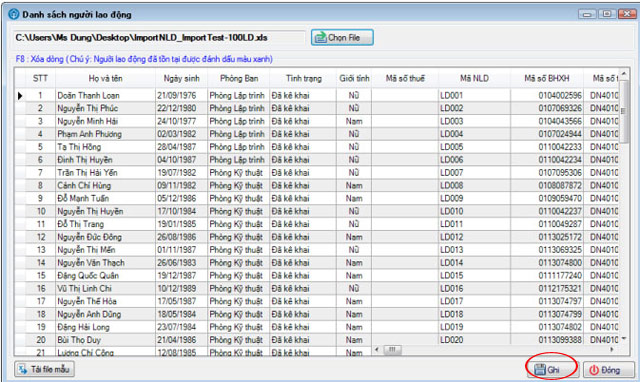This screenshot has width=640, height=382.
Task: Select the cell LD010 in Mã NLD column
Action: pyautogui.click(x=474, y=211)
